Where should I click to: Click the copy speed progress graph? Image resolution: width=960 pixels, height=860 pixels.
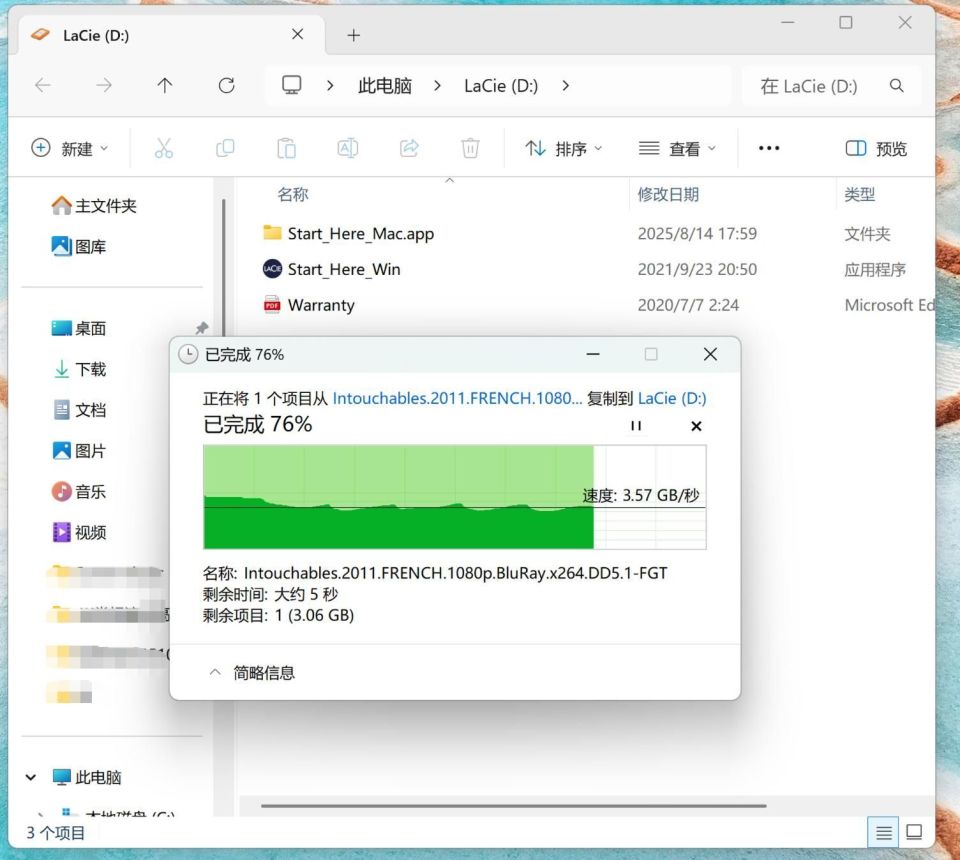point(454,497)
